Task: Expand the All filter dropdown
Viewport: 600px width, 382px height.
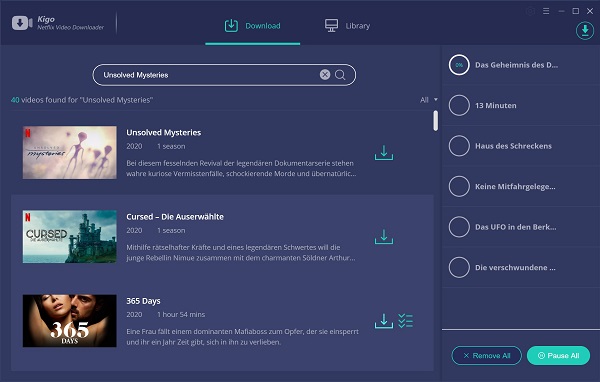Action: pos(429,100)
